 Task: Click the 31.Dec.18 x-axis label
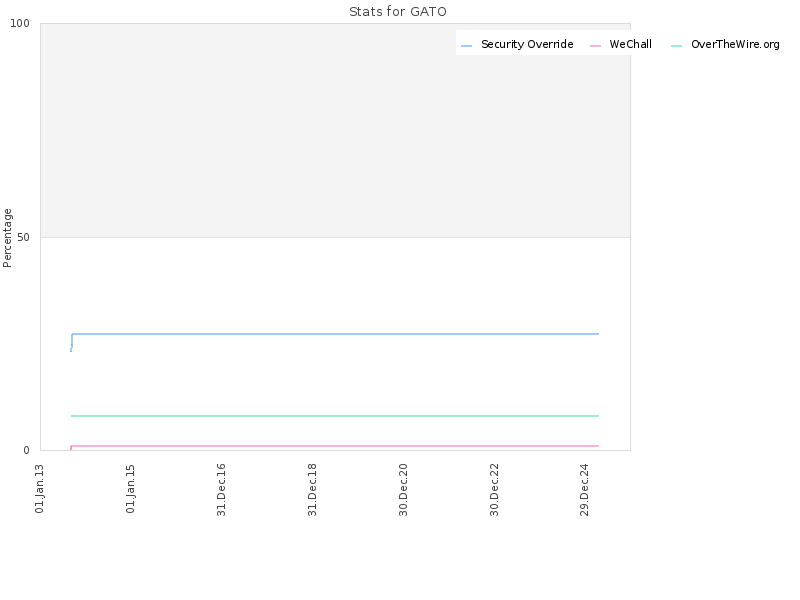(312, 490)
